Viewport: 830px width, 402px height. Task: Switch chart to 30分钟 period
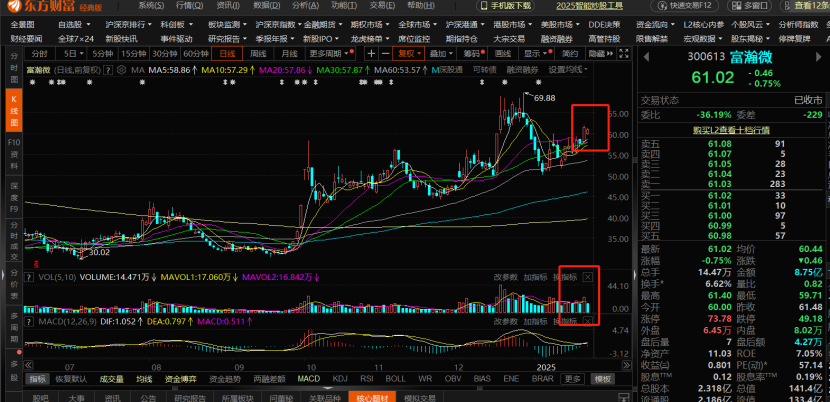pyautogui.click(x=163, y=53)
